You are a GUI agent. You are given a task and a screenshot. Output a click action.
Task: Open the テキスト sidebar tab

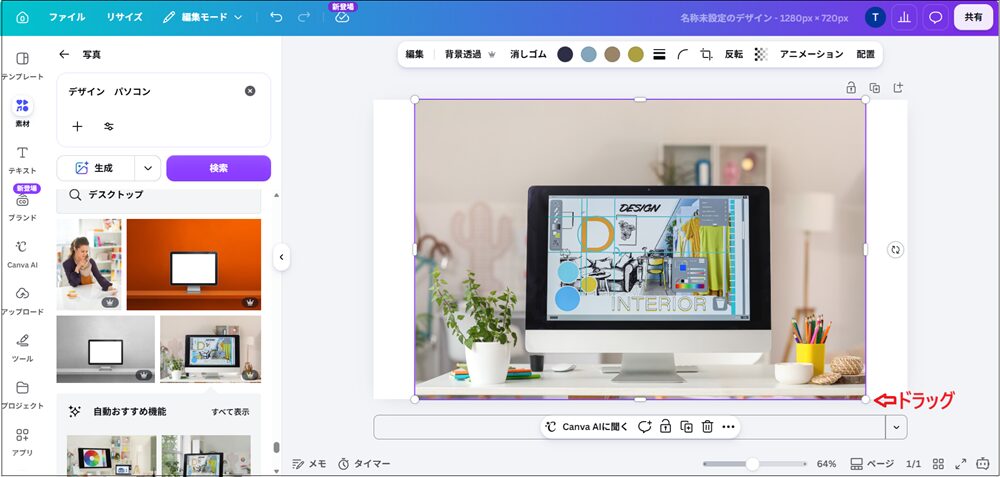(22, 160)
